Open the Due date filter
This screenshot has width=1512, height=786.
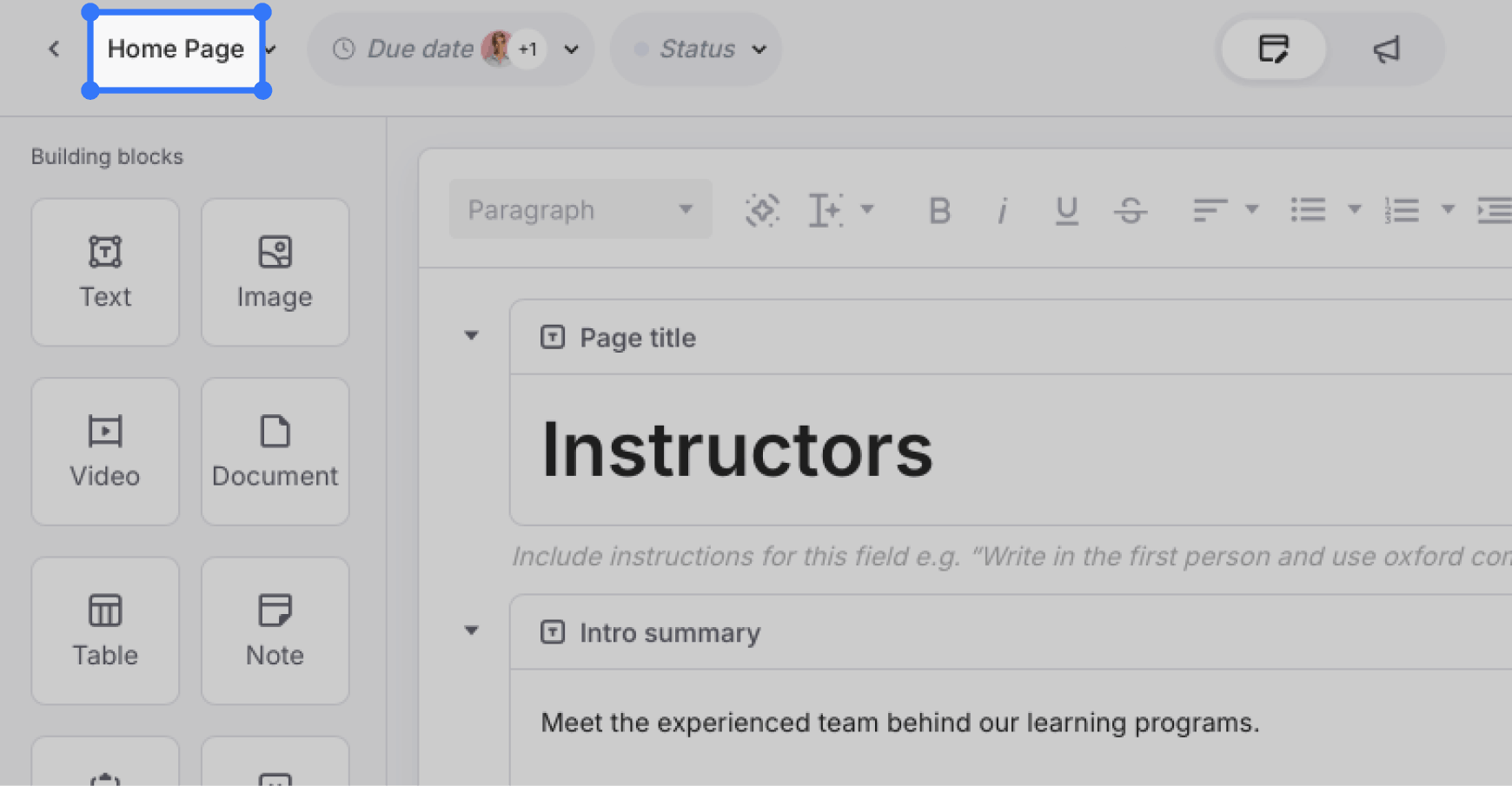tap(450, 49)
